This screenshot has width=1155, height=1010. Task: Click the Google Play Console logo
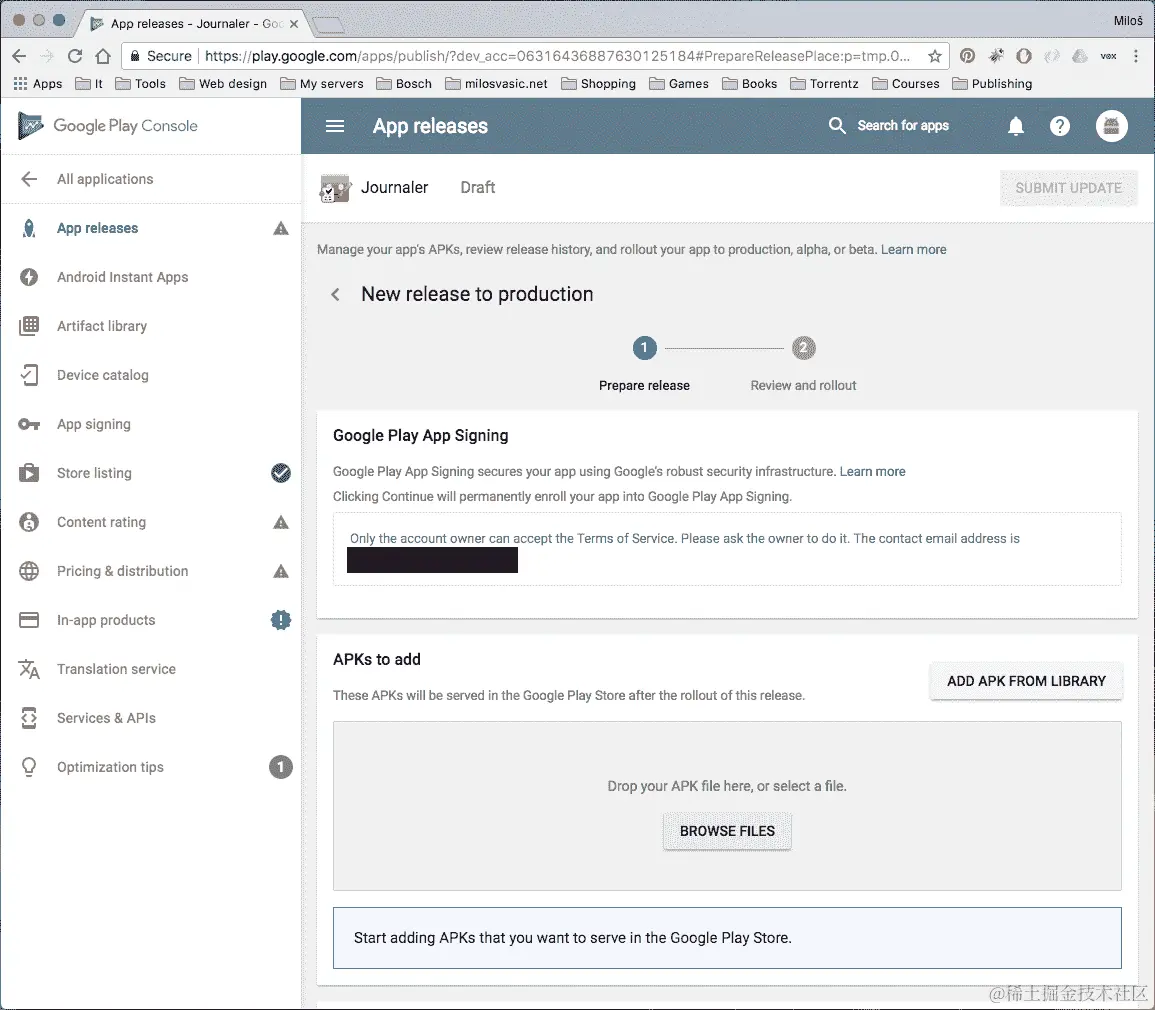tap(108, 126)
